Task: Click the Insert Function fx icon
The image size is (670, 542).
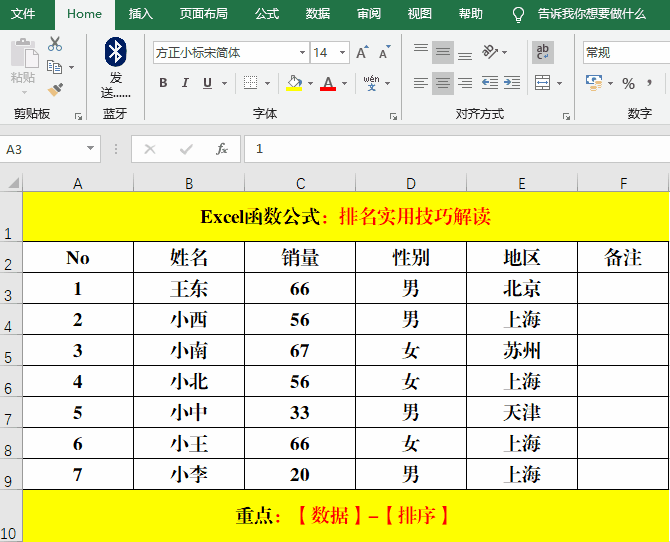Action: tap(222, 149)
